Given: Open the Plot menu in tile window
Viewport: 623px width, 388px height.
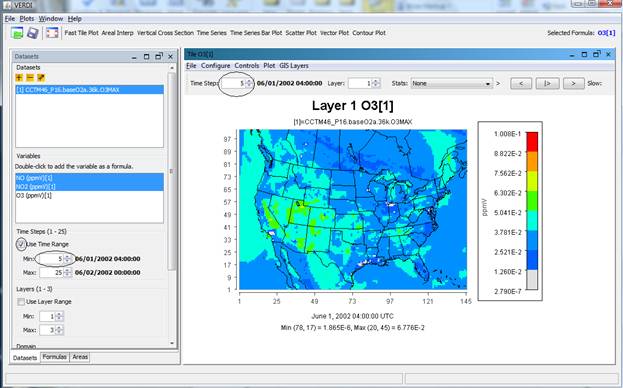Looking at the screenshot, I should click(x=269, y=66).
